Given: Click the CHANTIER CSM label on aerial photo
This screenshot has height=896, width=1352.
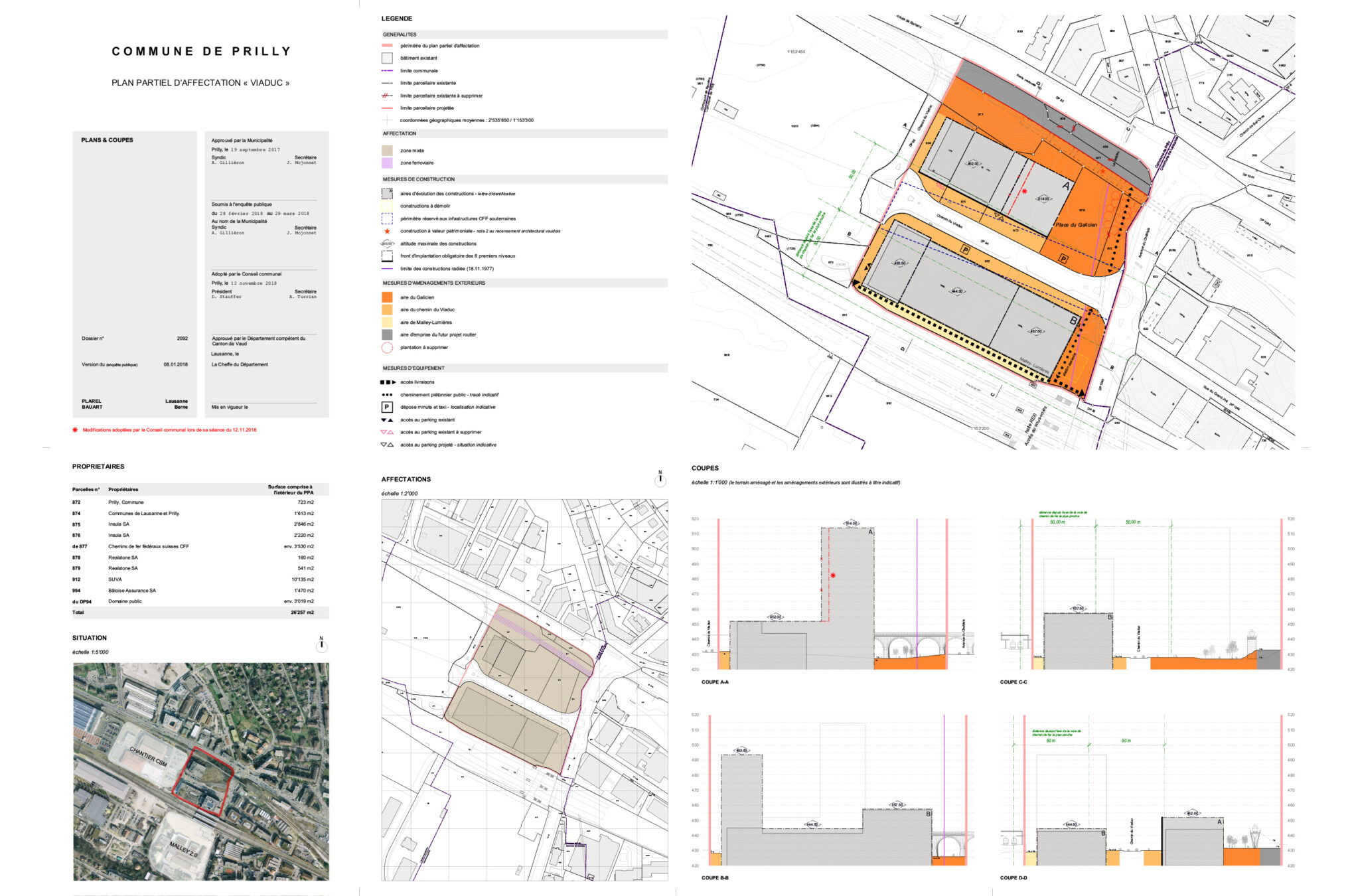Looking at the screenshot, I should click(148, 757).
